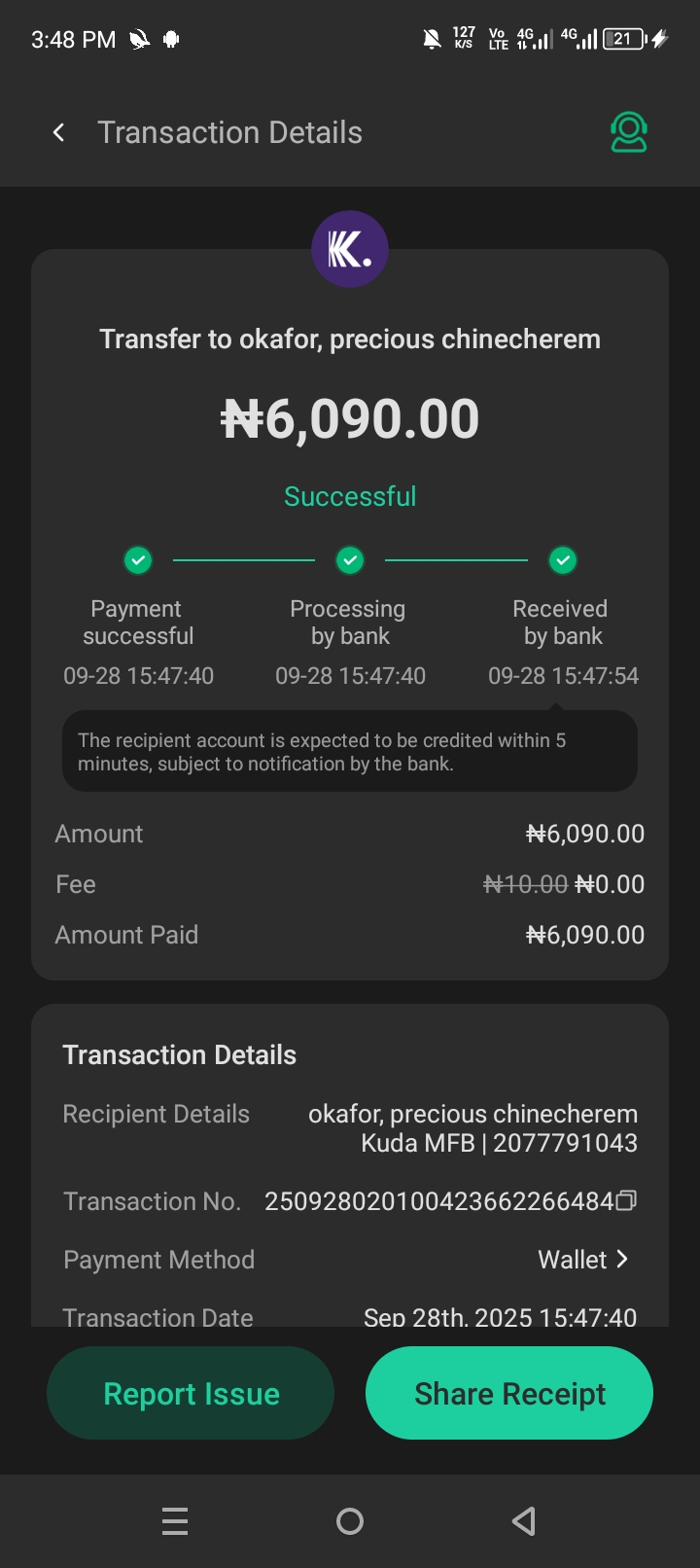Tap the Processing by bank checkmark
The height and width of the screenshot is (1568, 700).
tap(350, 560)
